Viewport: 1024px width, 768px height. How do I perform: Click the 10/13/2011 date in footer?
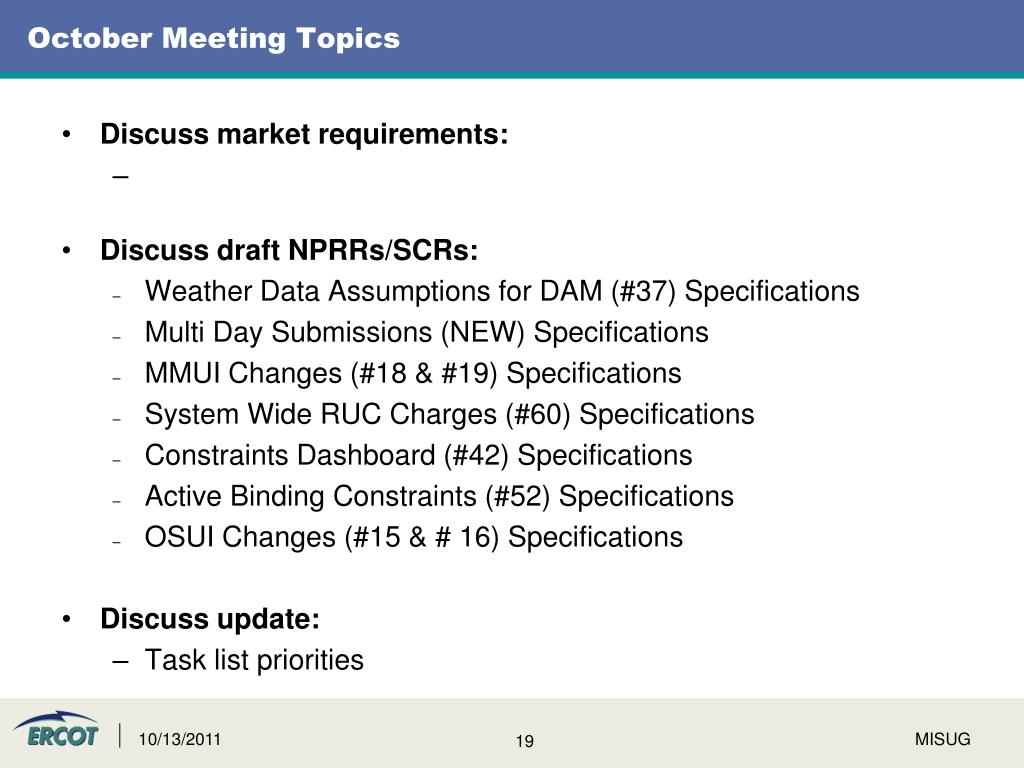coord(180,739)
